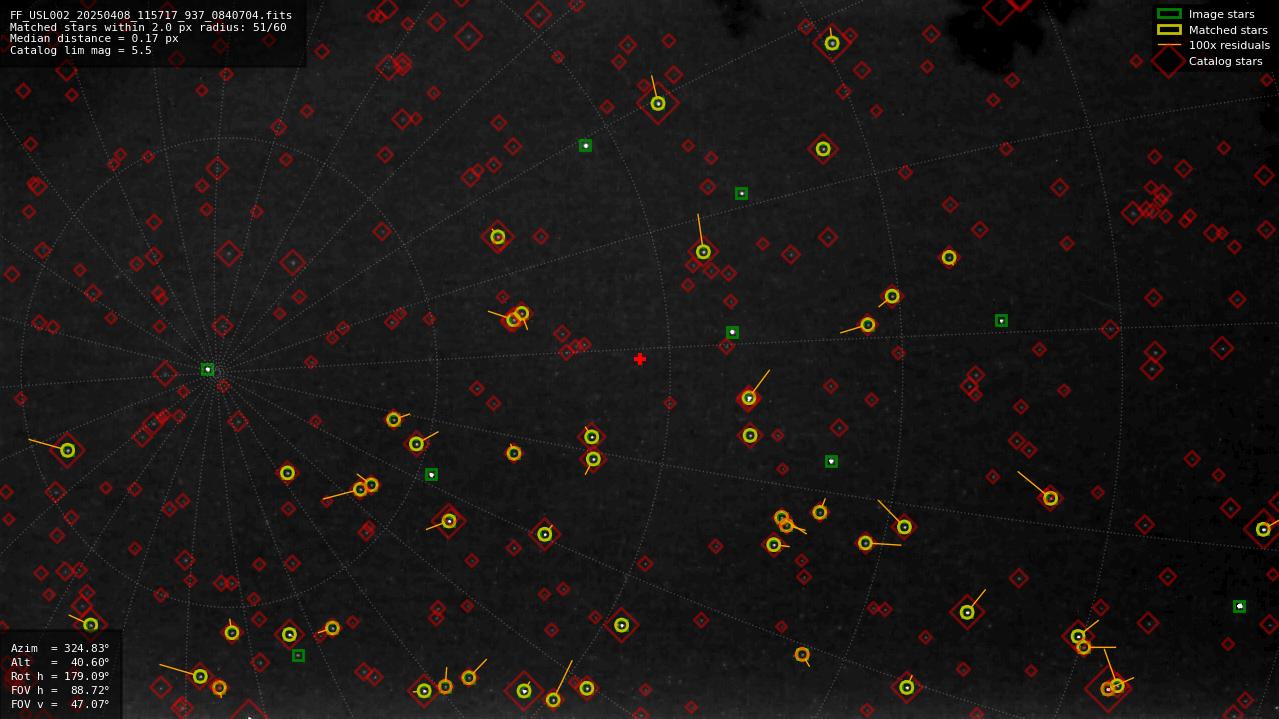
Task: Click 'Catalog lim mag = 5.5' line
Action: tap(81, 50)
